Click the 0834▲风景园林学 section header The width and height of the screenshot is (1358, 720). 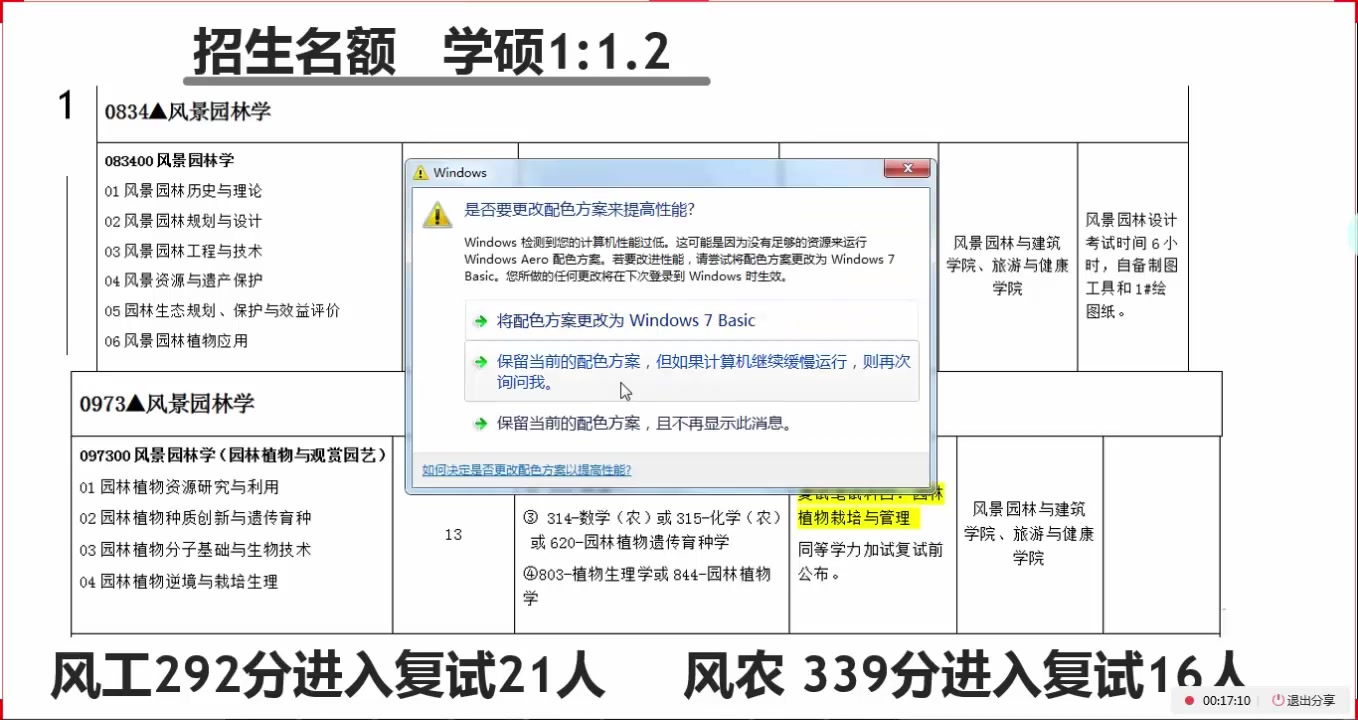click(x=188, y=111)
